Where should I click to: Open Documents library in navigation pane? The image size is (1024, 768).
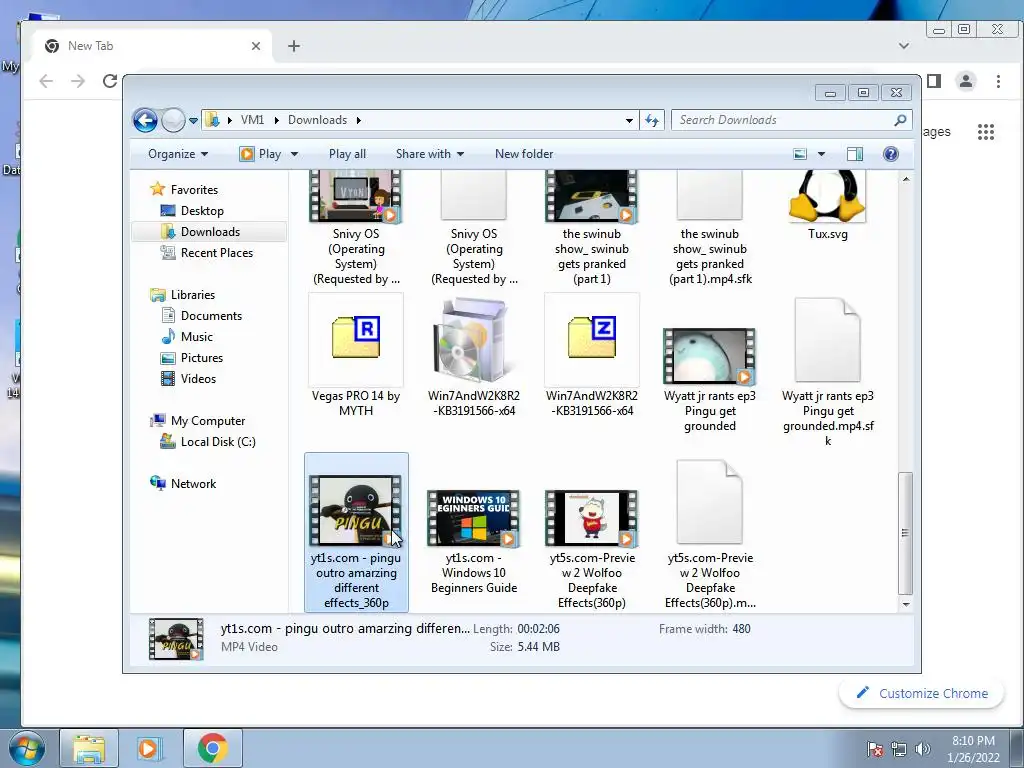(211, 316)
